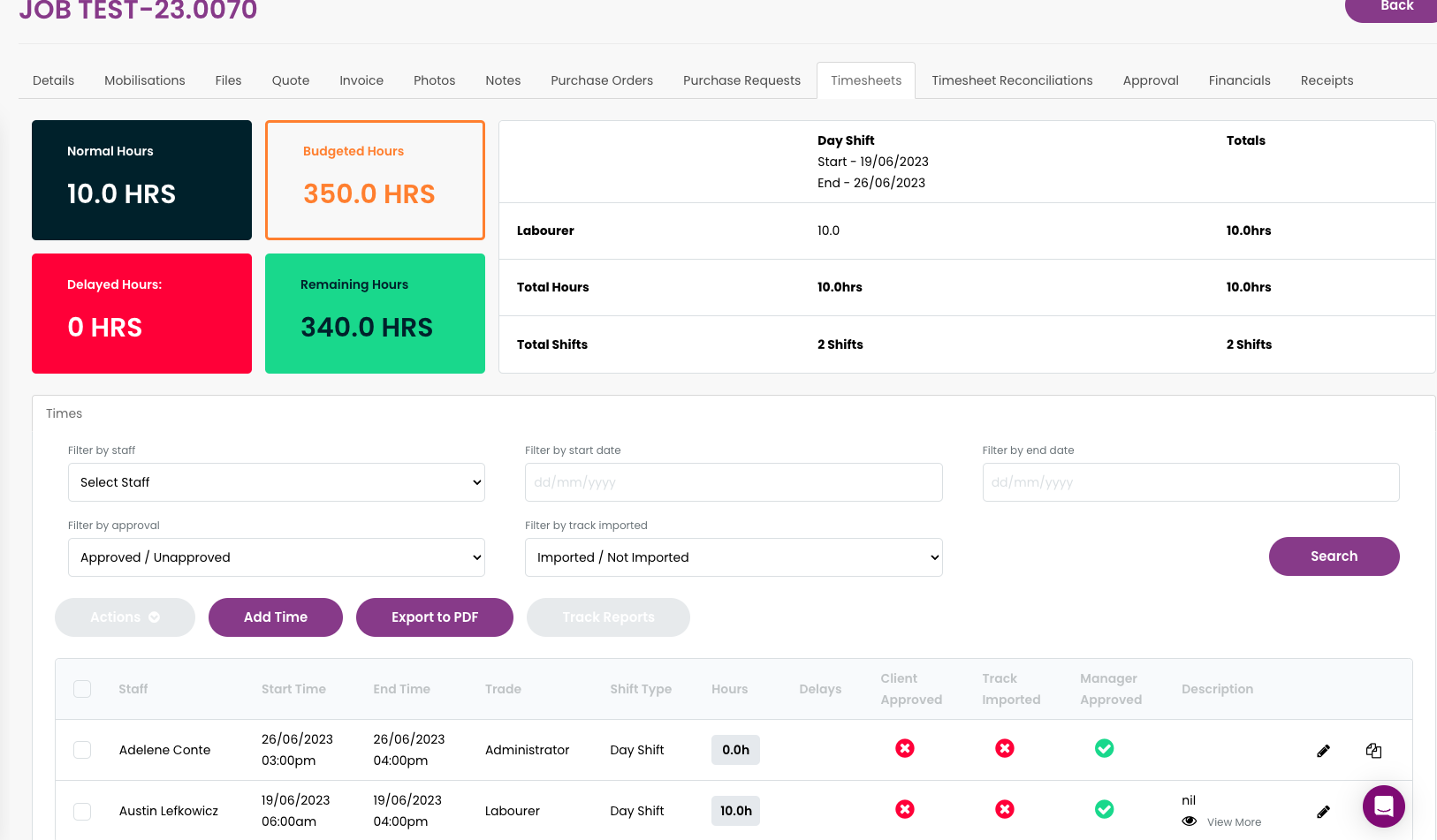Edit Austin Lefkowicz's entry with the pencil icon
This screenshot has width=1437, height=840.
(1323, 811)
